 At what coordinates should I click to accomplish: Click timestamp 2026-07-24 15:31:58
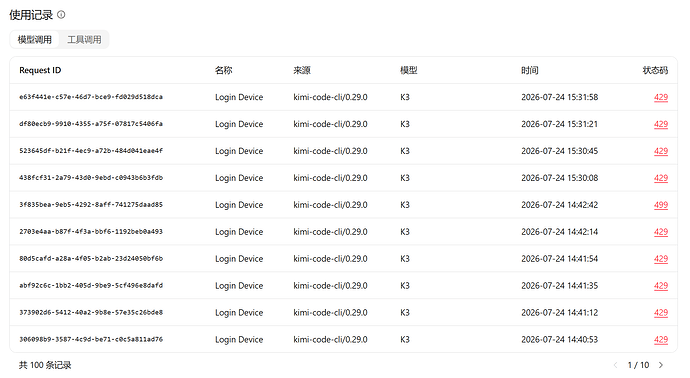coord(560,97)
